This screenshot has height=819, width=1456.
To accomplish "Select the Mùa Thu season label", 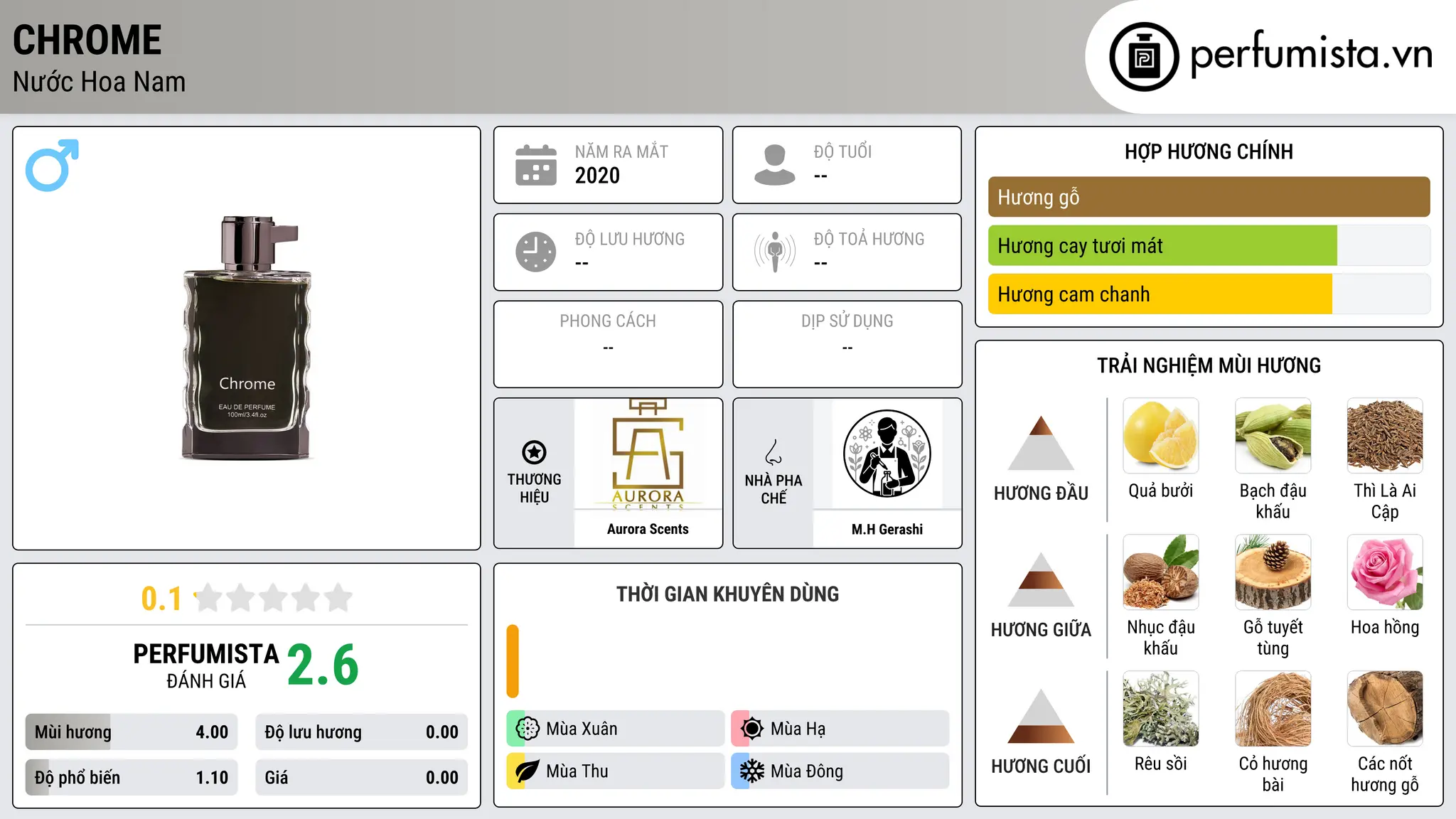I will [577, 771].
